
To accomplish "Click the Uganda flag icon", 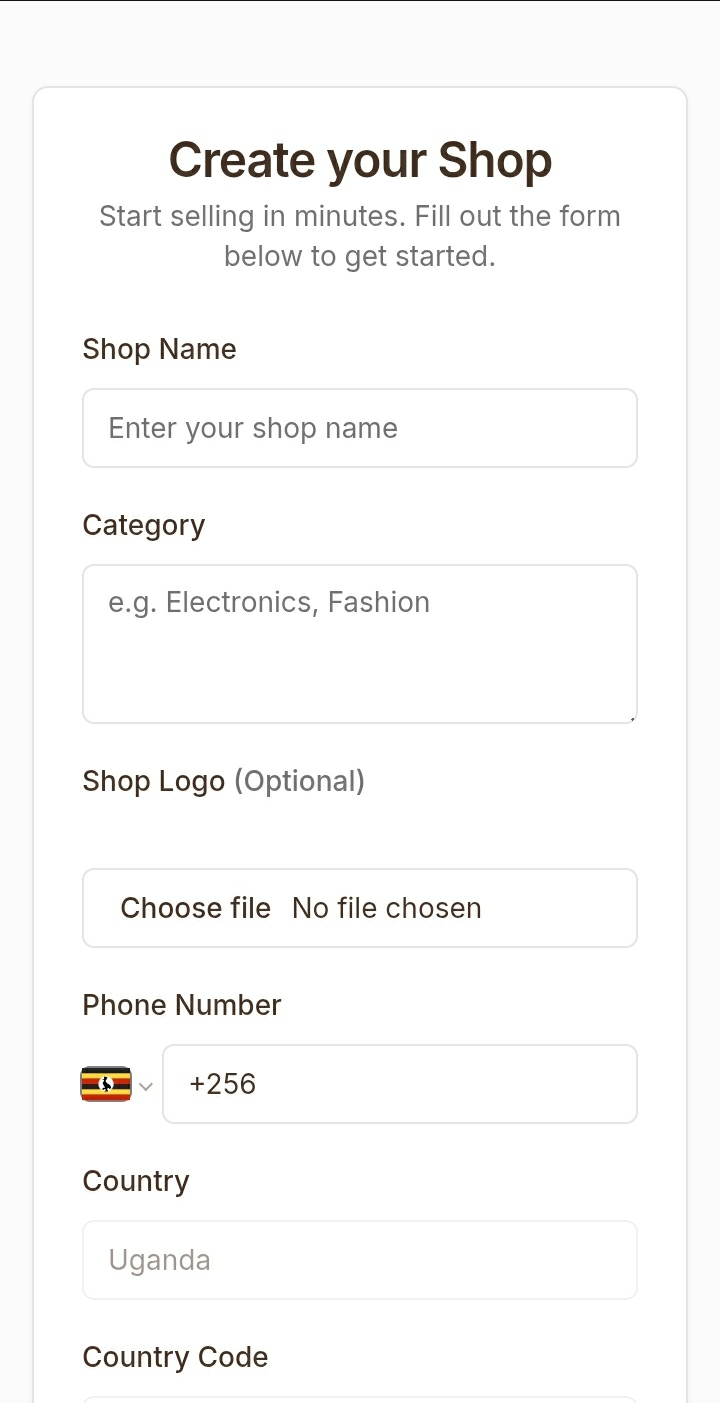I will click(x=106, y=1084).
